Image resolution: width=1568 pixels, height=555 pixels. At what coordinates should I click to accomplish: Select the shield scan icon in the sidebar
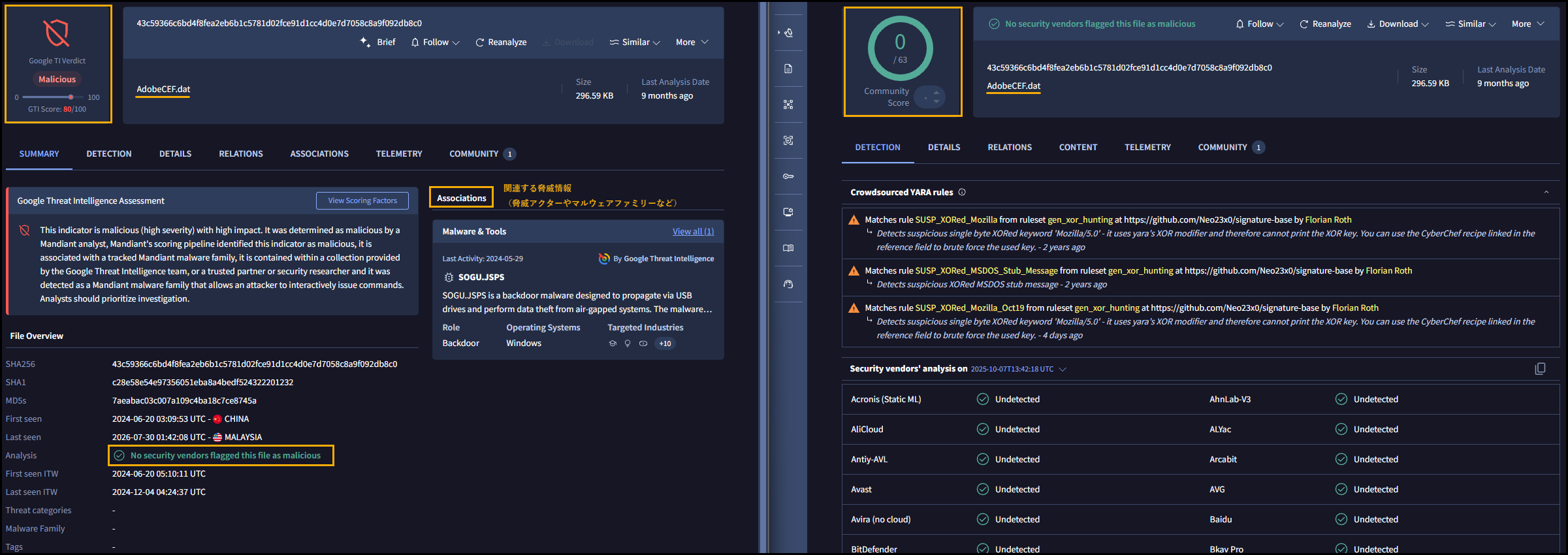tap(788, 140)
